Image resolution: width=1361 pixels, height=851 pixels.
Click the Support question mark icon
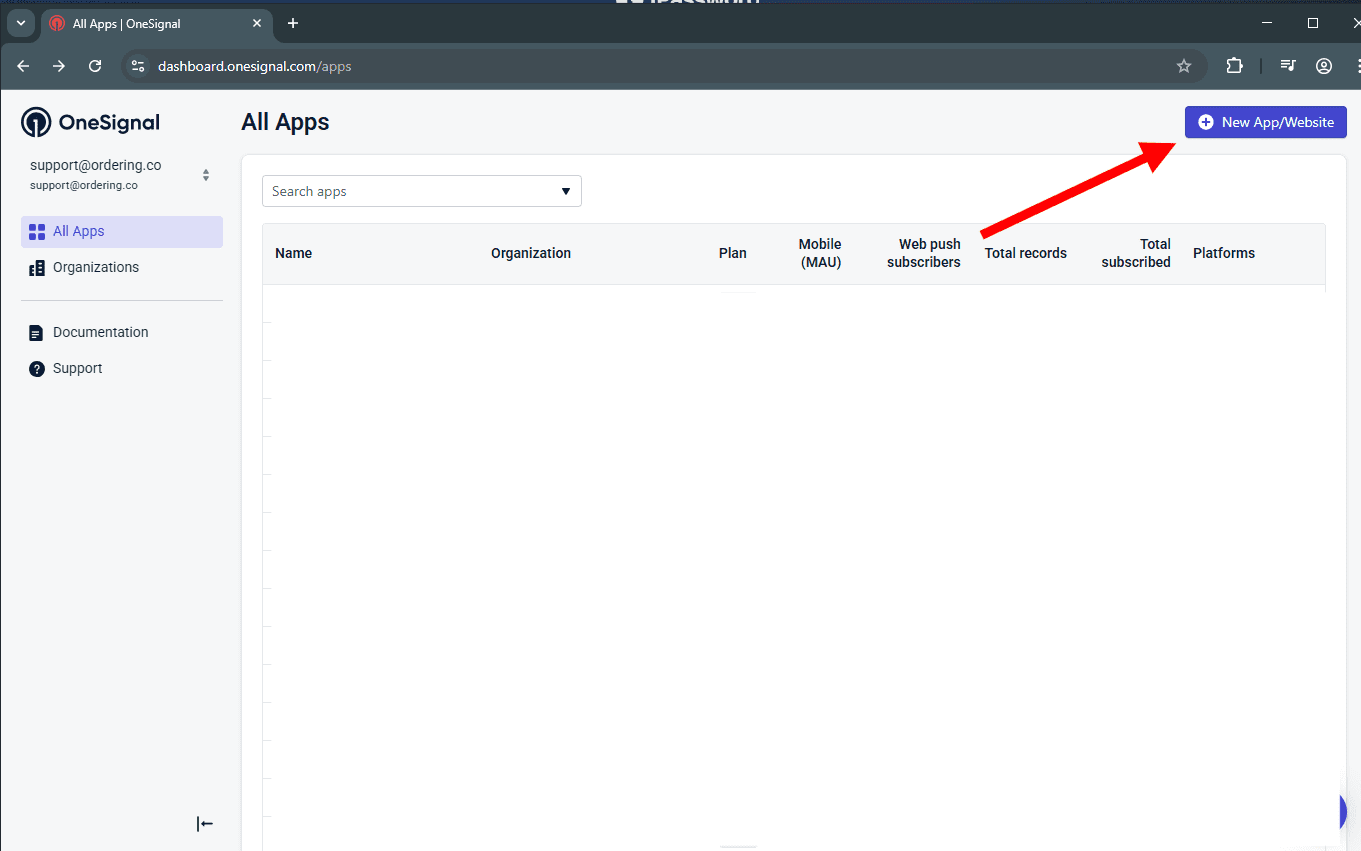tap(37, 369)
